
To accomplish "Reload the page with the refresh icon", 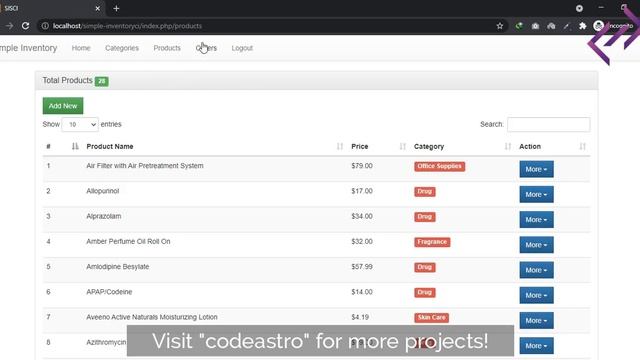I will 25,26.
